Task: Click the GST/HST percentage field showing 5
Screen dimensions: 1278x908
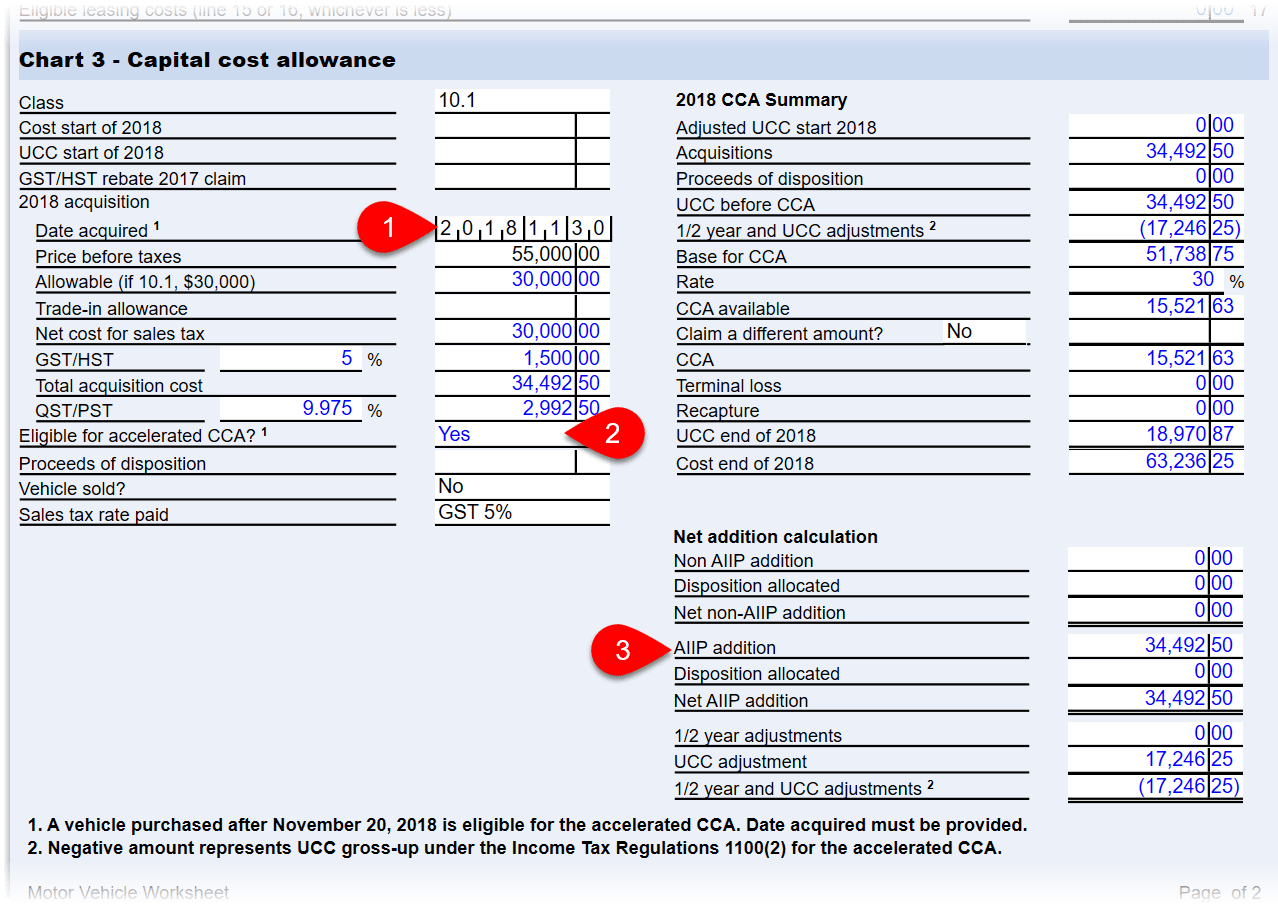Action: 291,358
